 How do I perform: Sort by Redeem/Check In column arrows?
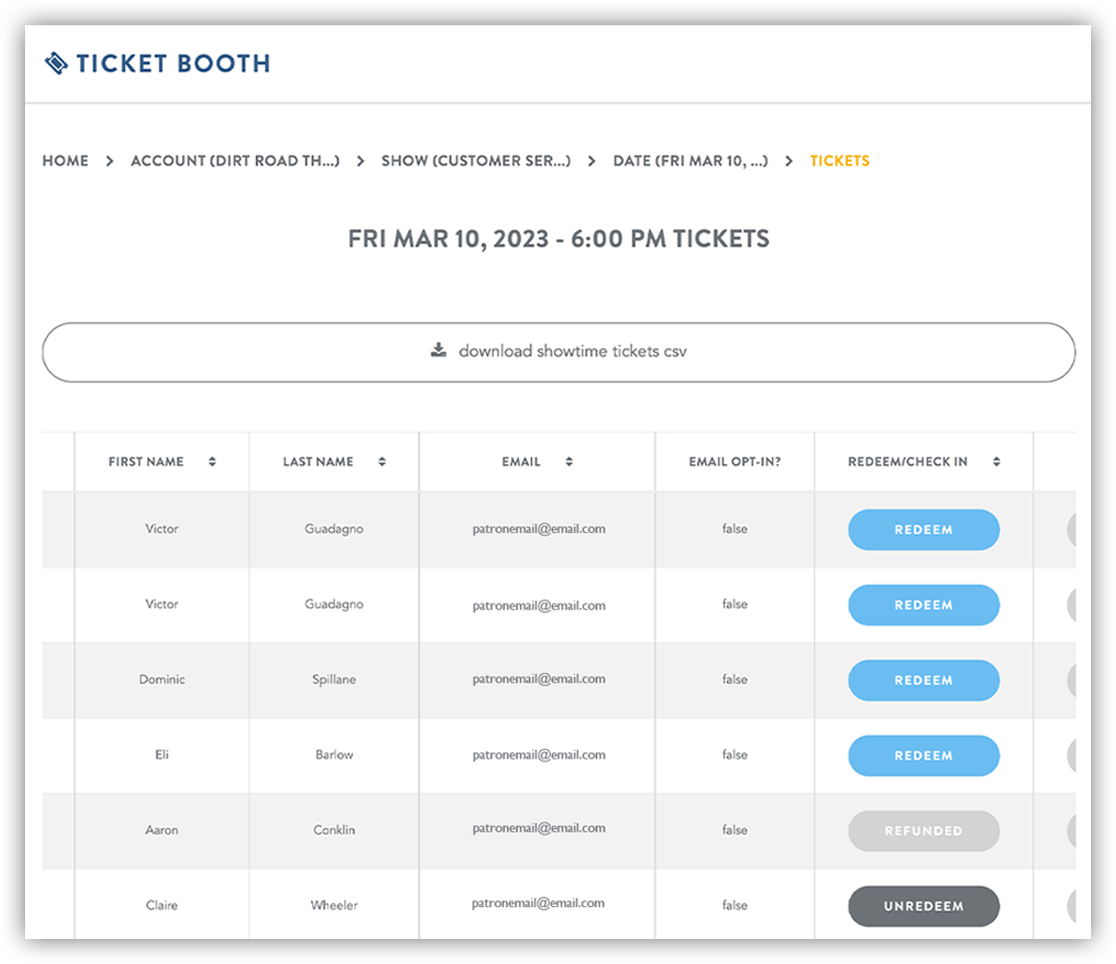(x=996, y=462)
